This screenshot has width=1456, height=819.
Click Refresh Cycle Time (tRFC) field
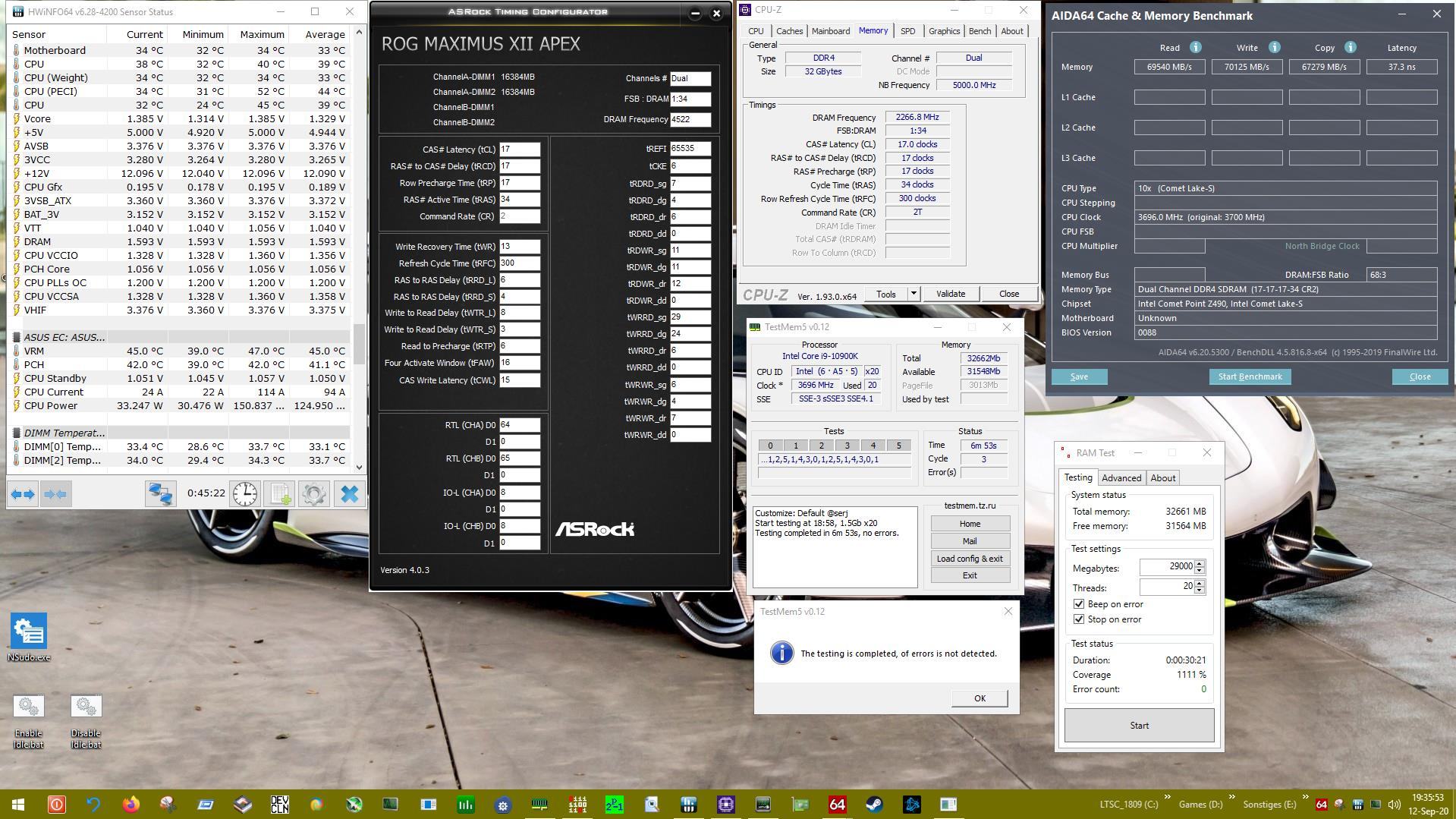coord(520,263)
